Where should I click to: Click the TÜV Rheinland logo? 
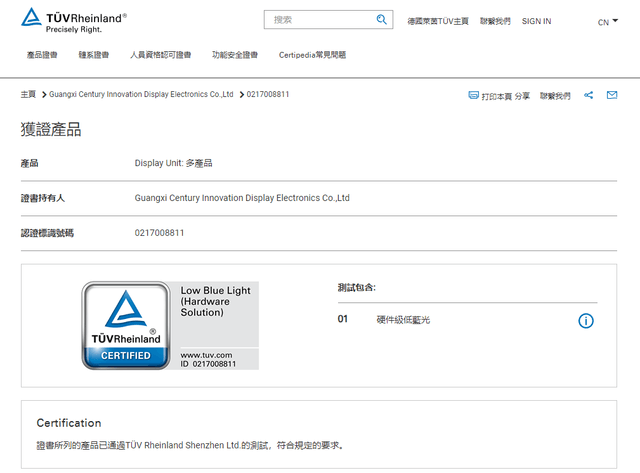tap(73, 20)
